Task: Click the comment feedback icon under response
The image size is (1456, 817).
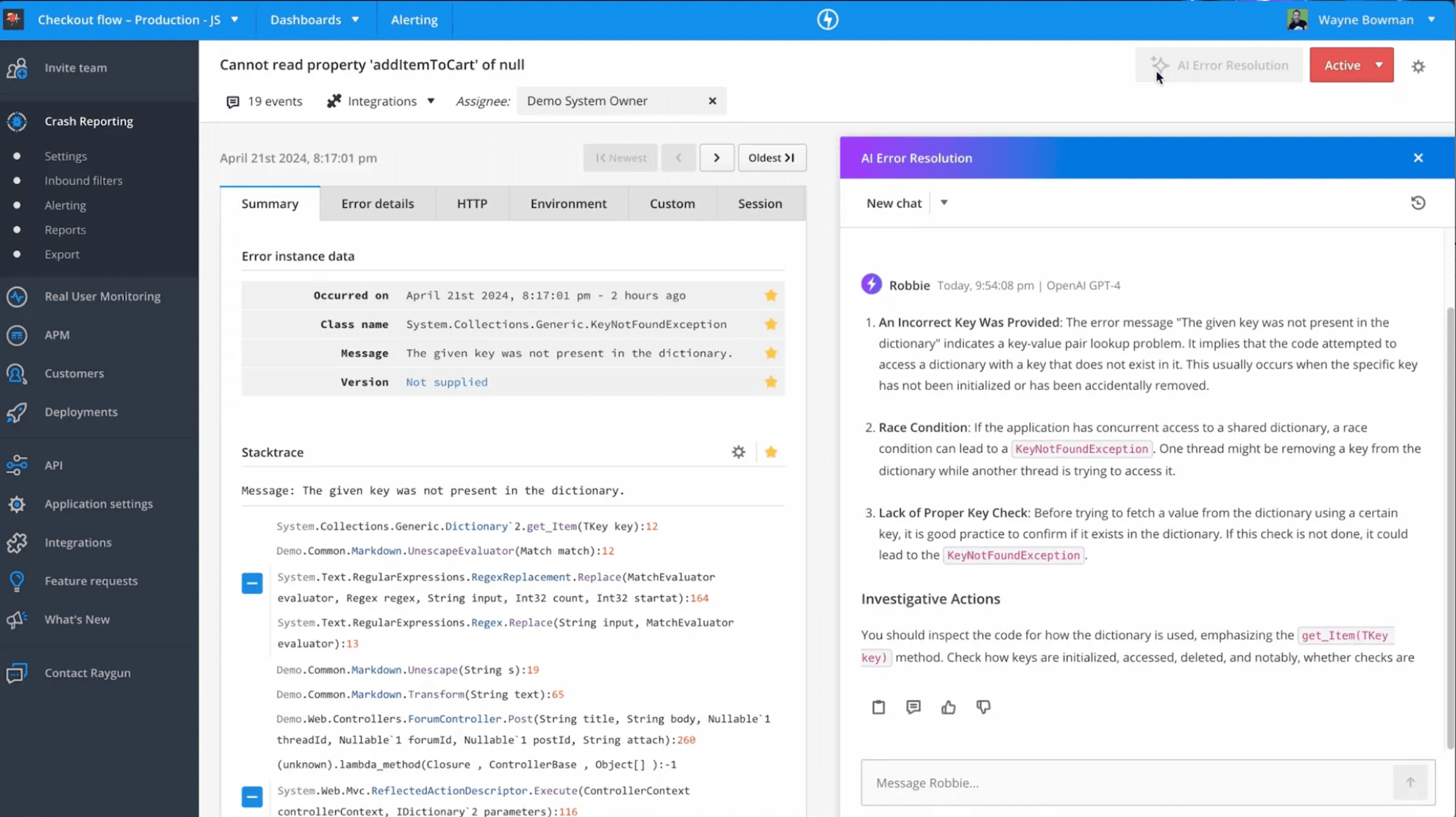Action: pyautogui.click(x=913, y=707)
